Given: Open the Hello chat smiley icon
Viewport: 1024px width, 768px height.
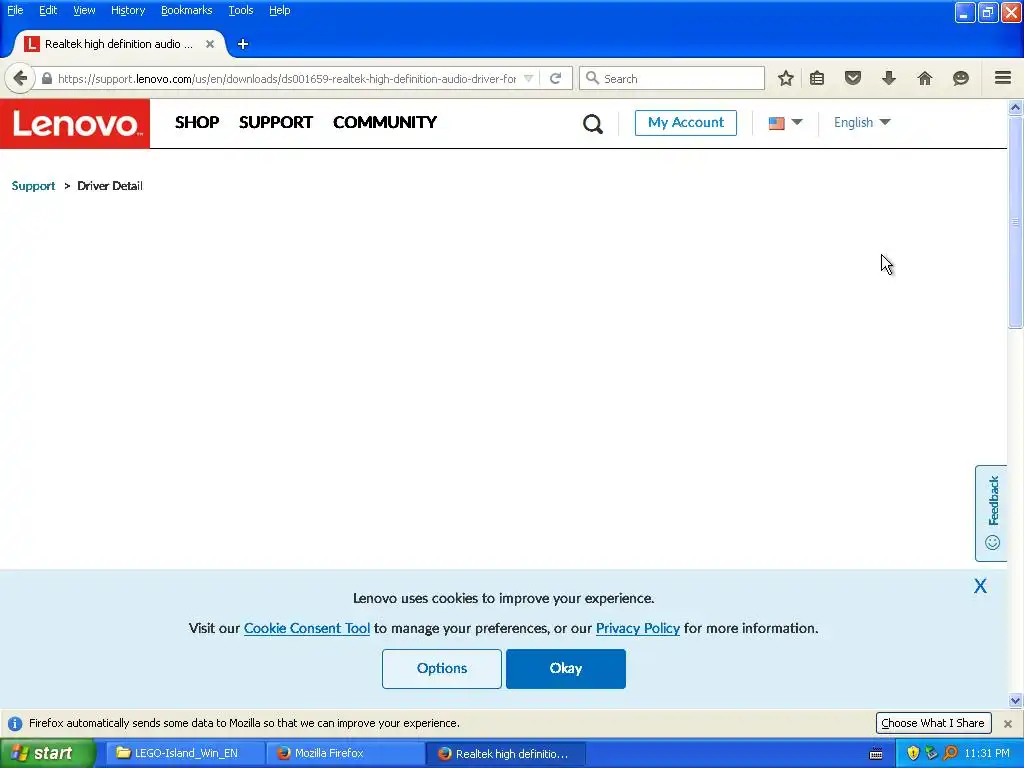Looking at the screenshot, I should pos(961,78).
